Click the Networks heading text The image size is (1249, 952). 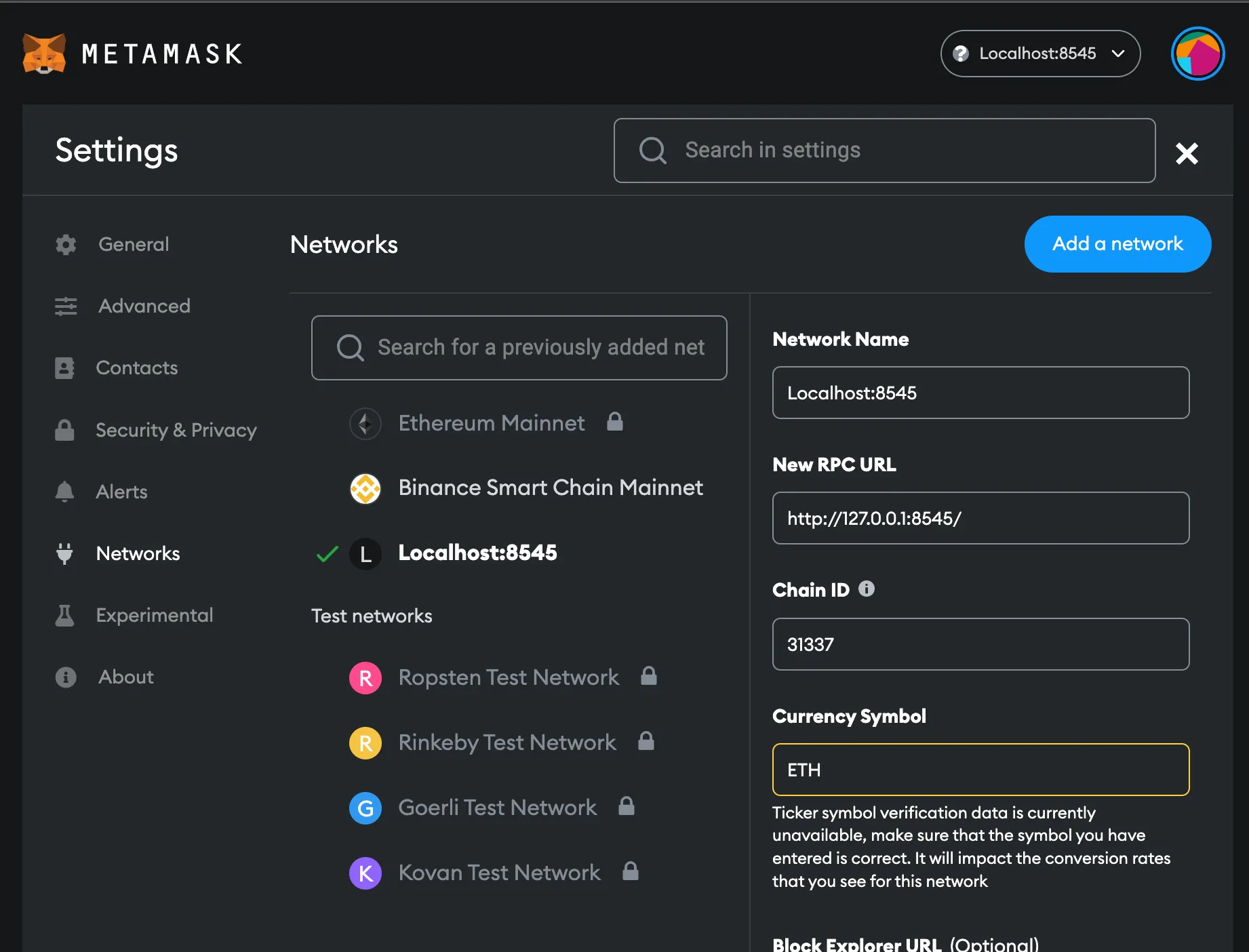[x=344, y=245]
